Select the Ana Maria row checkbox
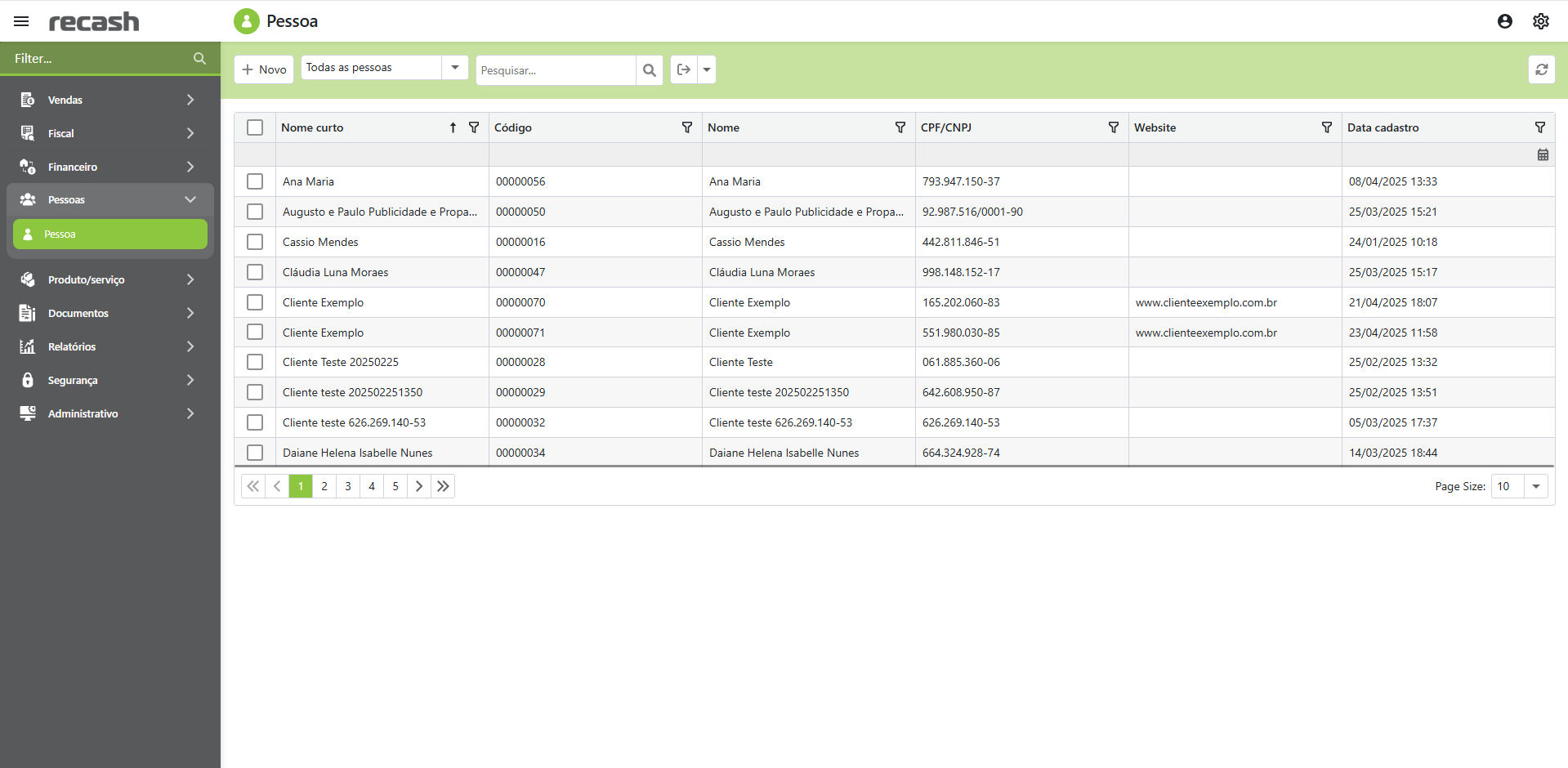Screen dimensions: 1568x768 [x=255, y=181]
